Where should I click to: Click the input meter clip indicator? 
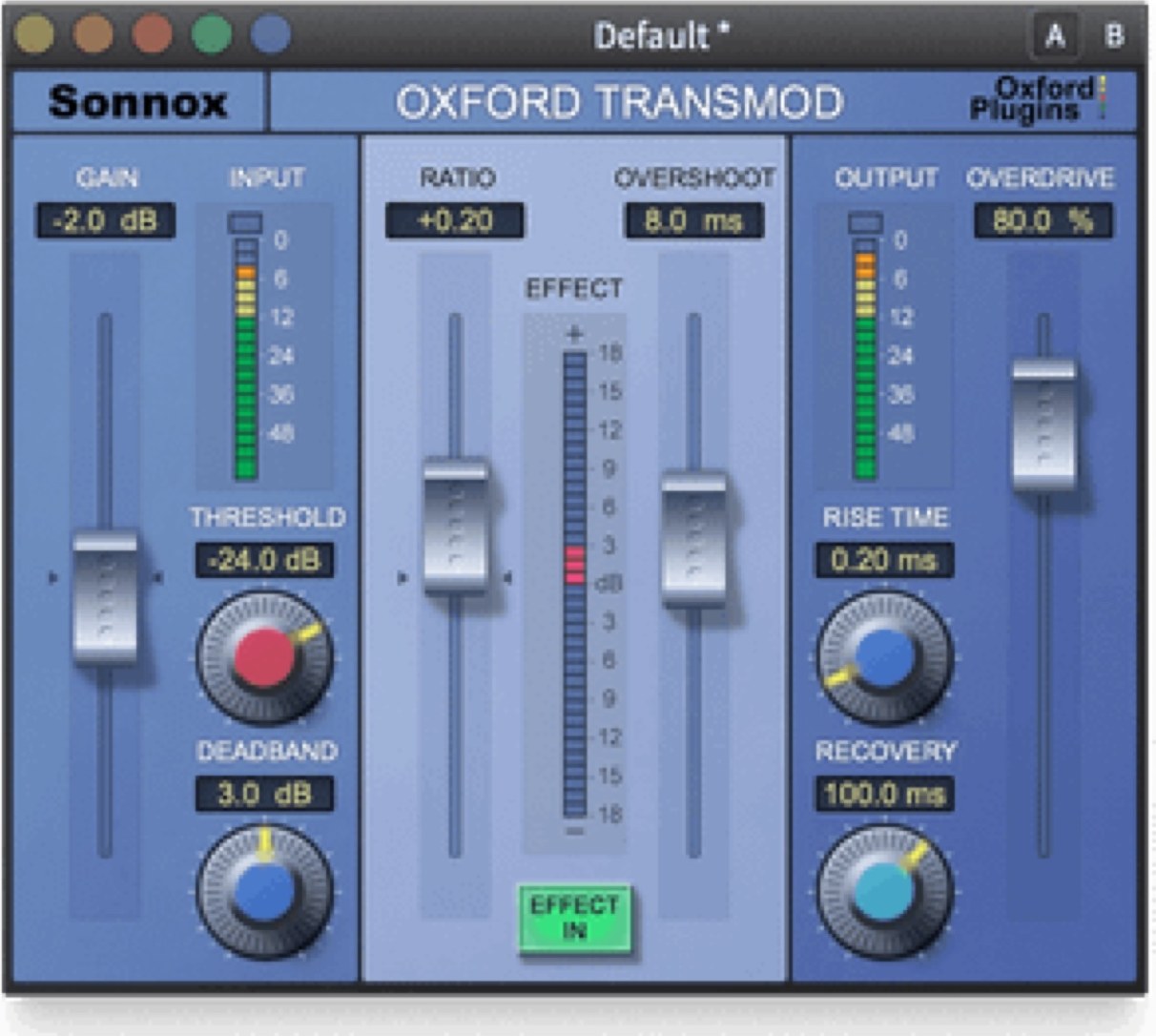point(245,223)
